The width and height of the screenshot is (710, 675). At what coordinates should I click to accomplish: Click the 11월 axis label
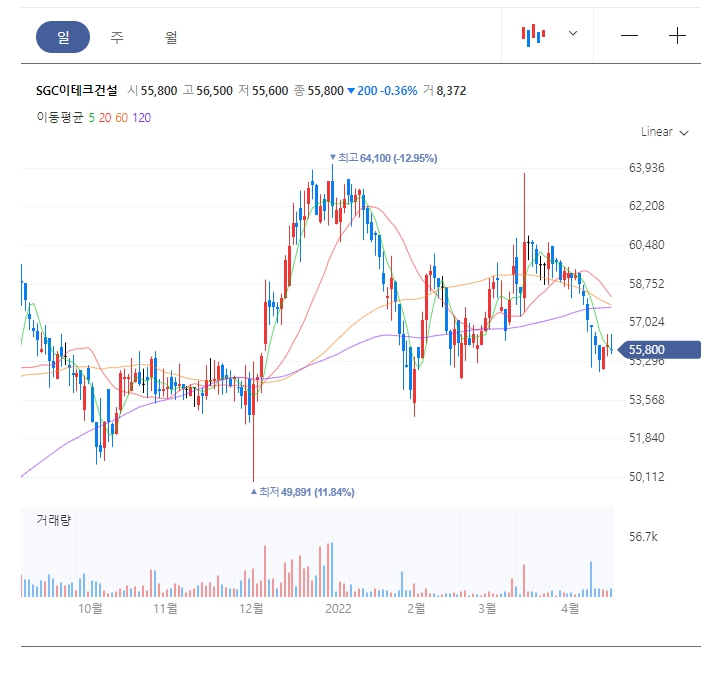165,608
